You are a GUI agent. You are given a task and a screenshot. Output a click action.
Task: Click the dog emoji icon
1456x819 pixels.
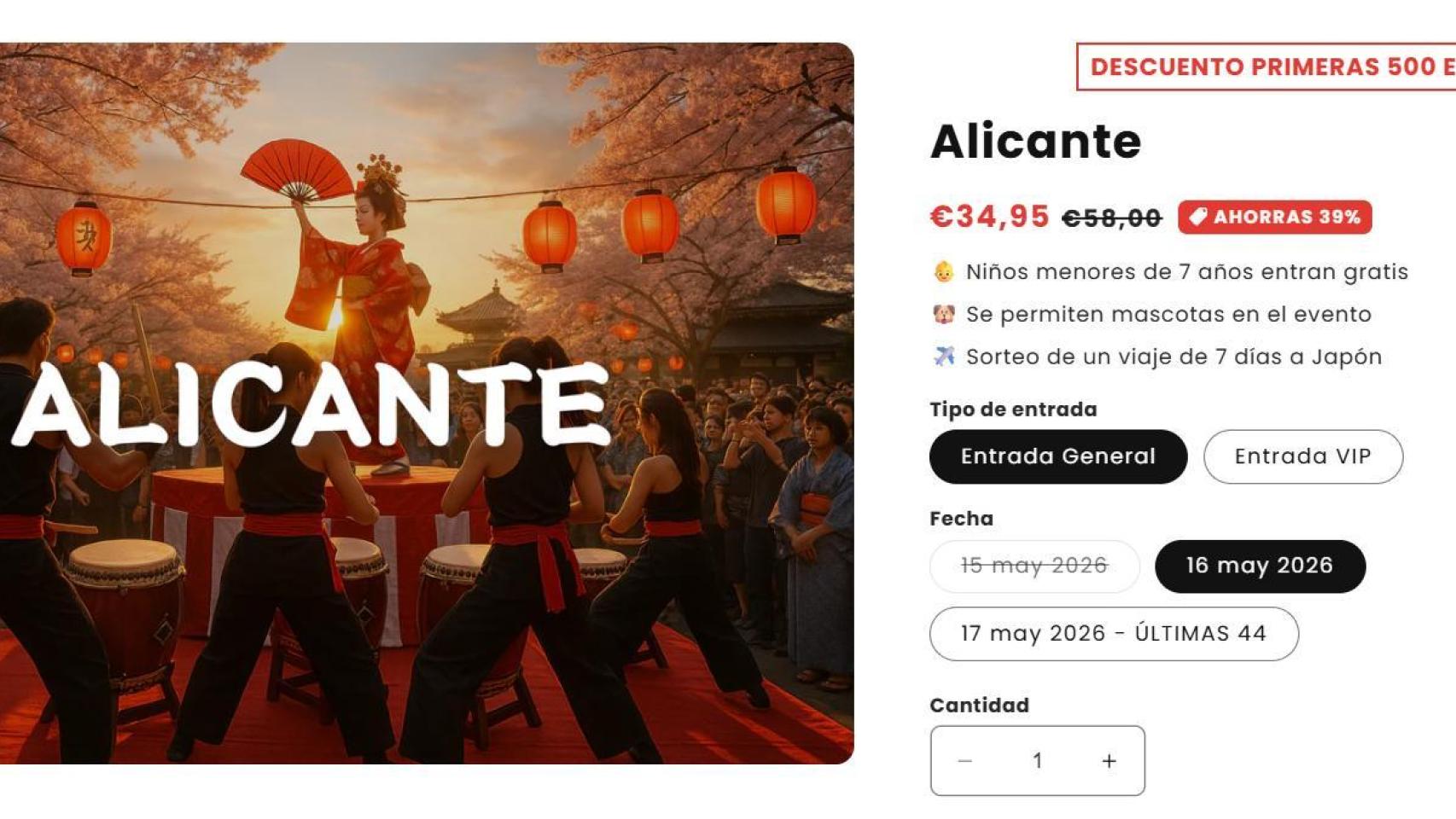(943, 314)
